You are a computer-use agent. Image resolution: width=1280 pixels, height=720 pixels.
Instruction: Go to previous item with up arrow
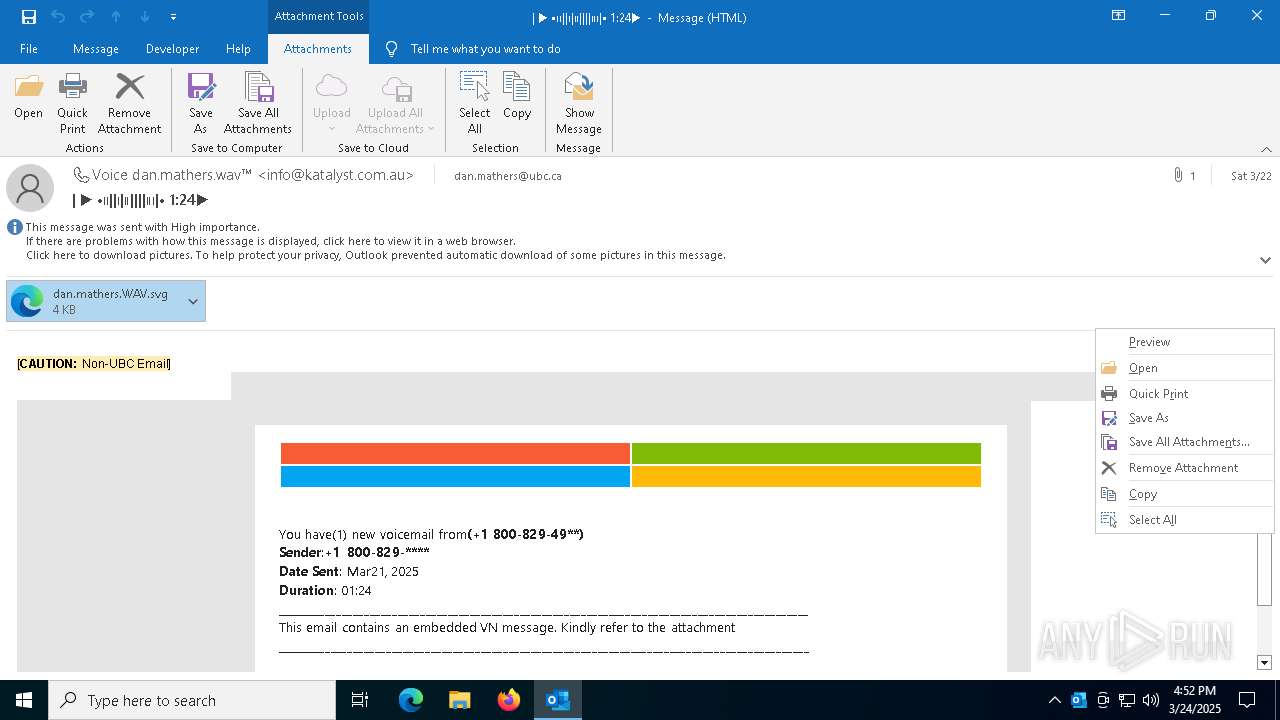116,16
